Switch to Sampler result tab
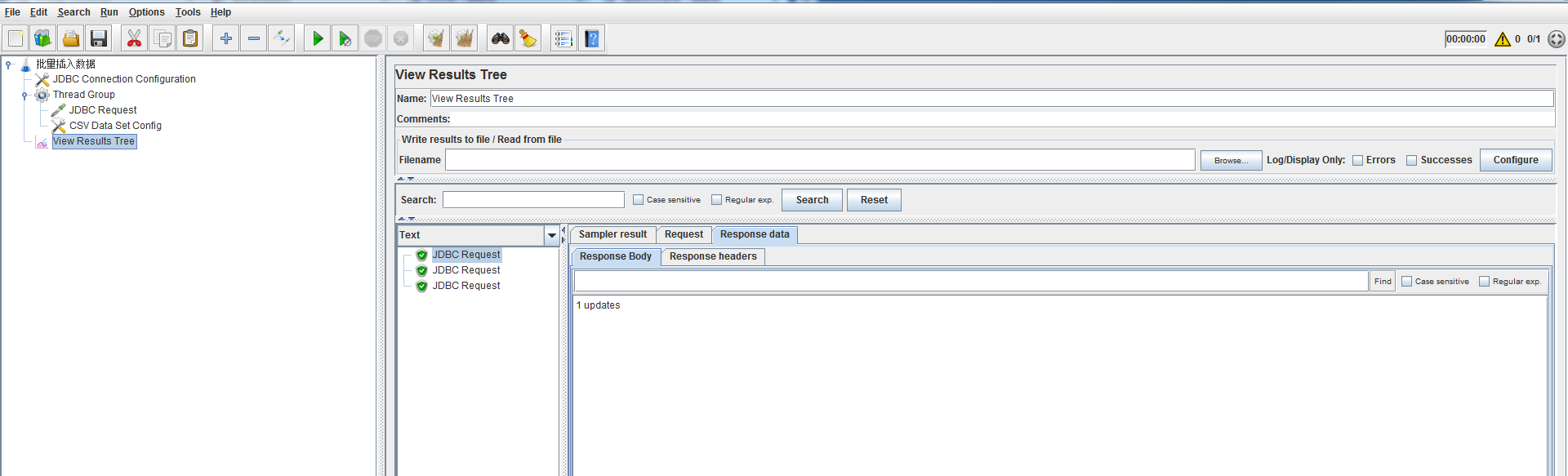This screenshot has width=1568, height=476. pyautogui.click(x=612, y=234)
